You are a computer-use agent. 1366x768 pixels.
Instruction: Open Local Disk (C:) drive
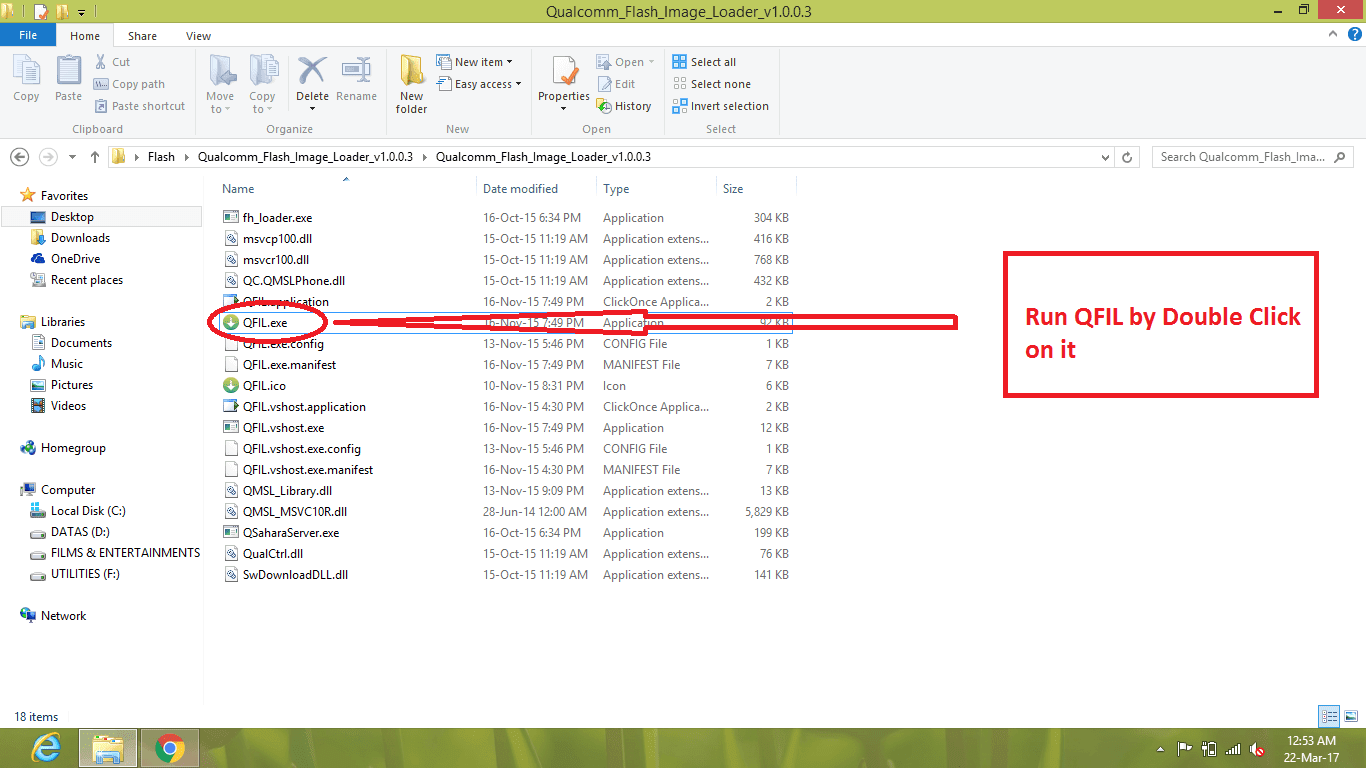(x=88, y=511)
